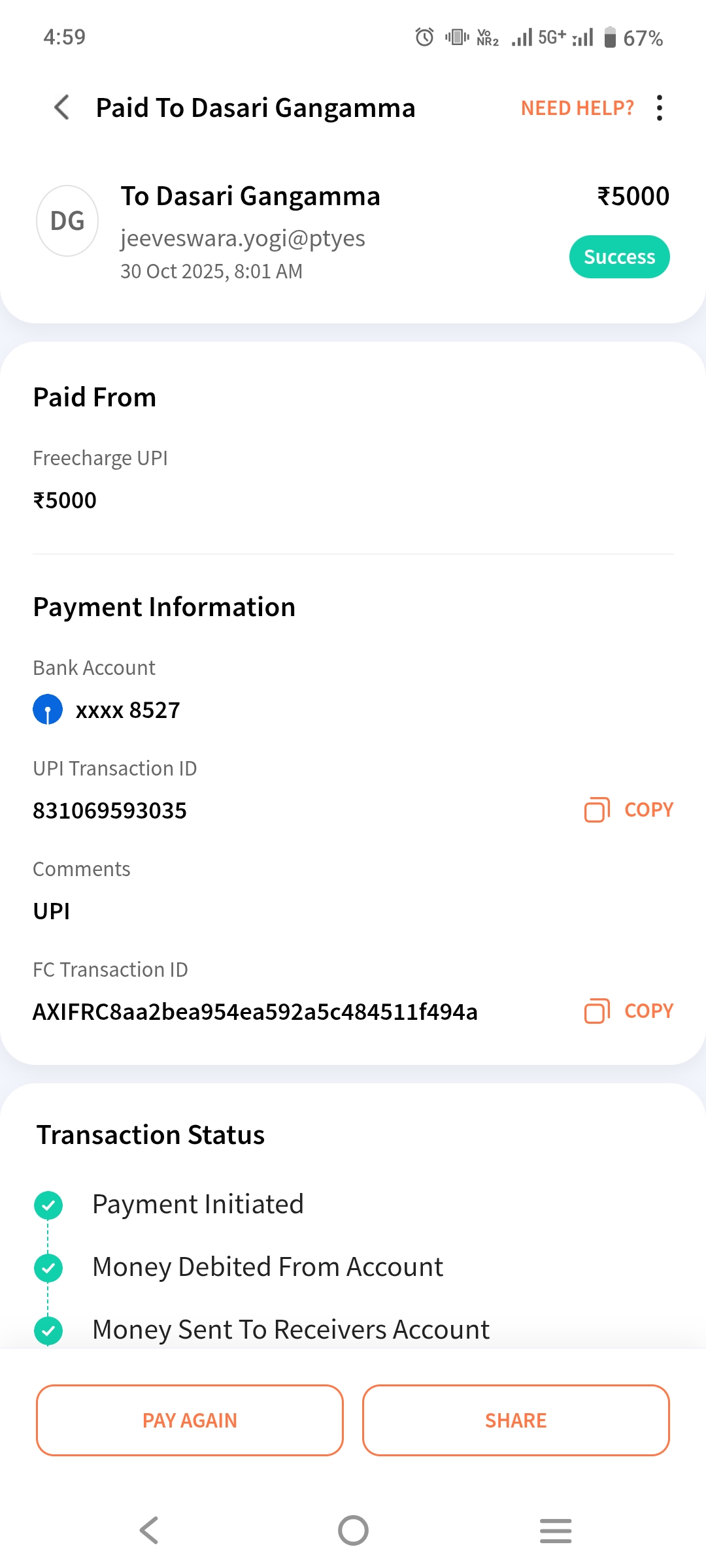Tap the FC Transaction ID value text
This screenshot has width=706, height=1568.
(255, 1011)
